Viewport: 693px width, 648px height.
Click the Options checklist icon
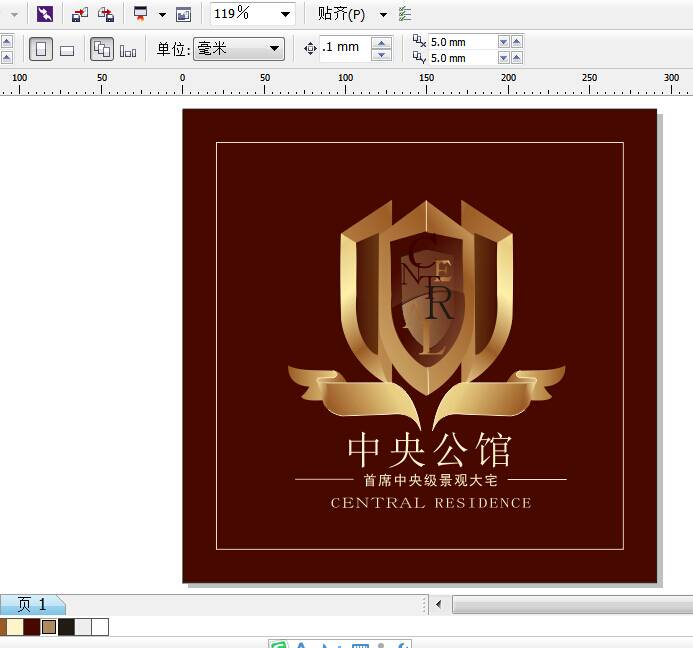(405, 14)
